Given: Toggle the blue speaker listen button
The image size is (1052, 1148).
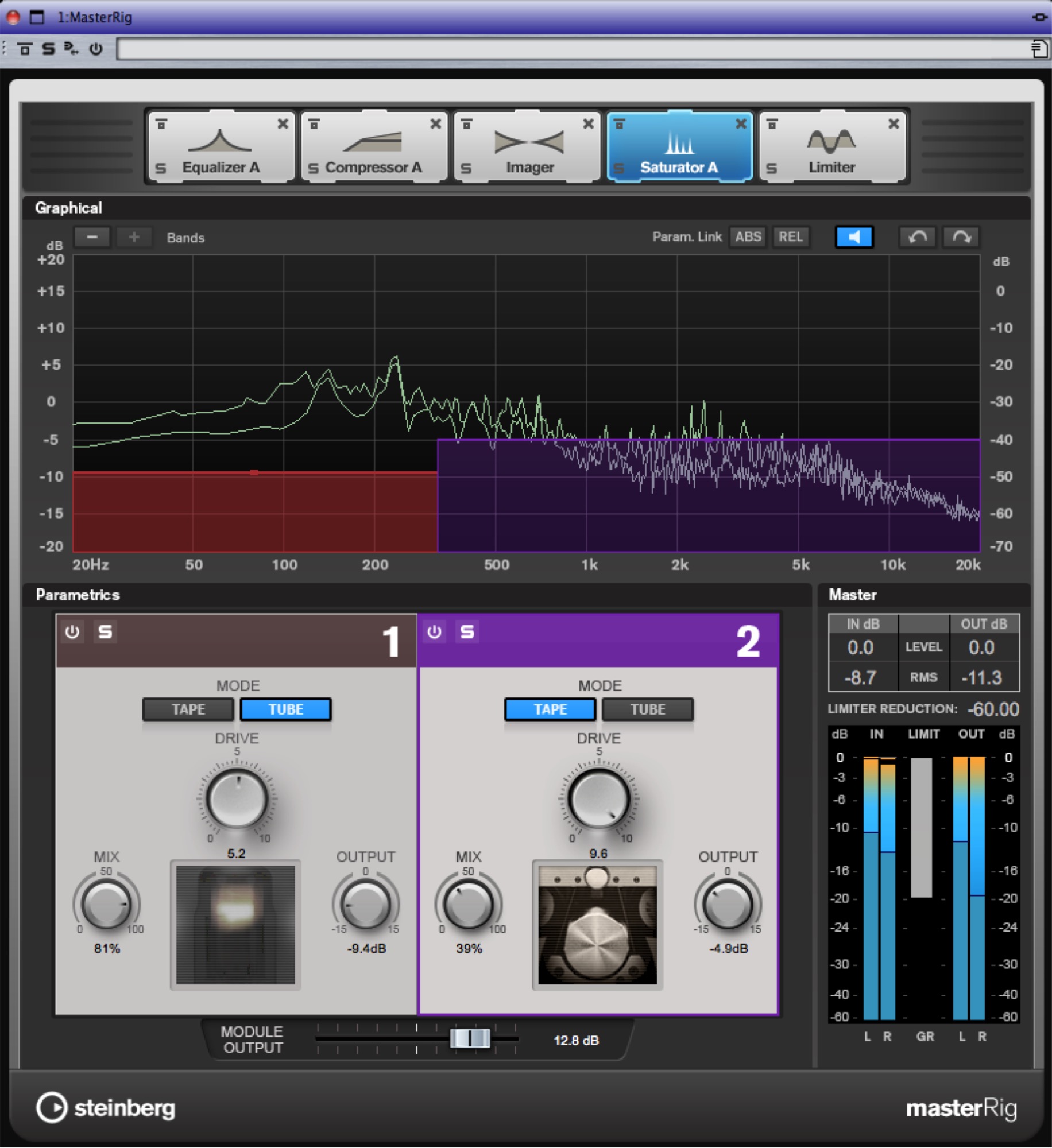Looking at the screenshot, I should pyautogui.click(x=854, y=236).
